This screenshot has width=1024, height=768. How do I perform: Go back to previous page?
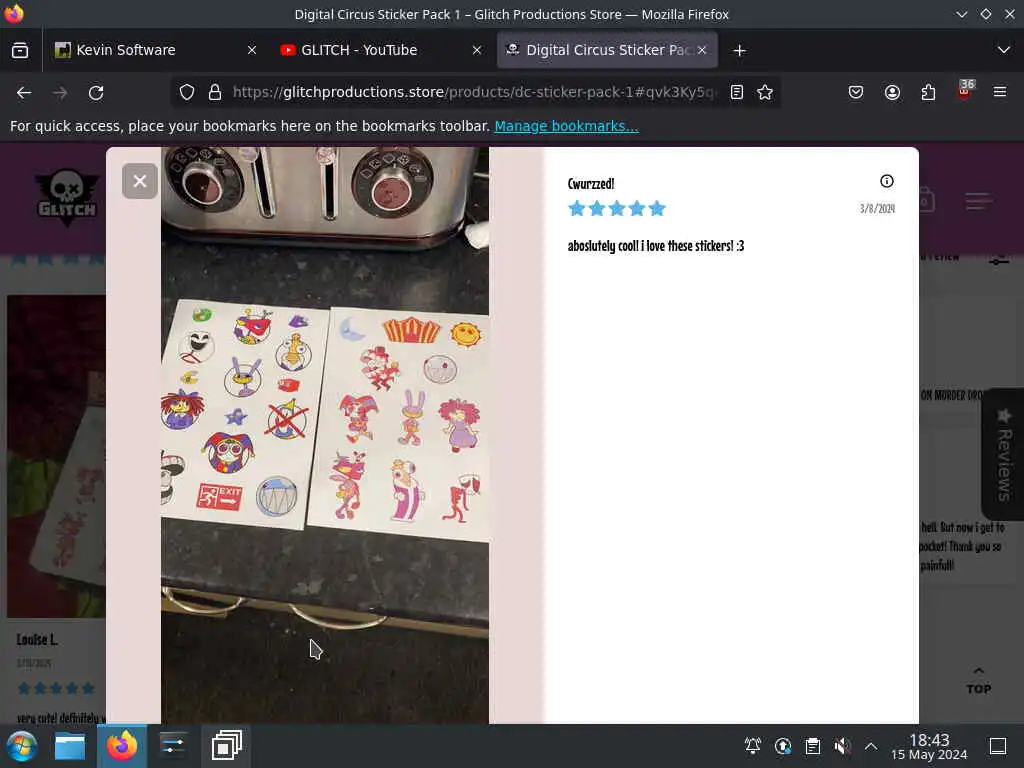[24, 93]
